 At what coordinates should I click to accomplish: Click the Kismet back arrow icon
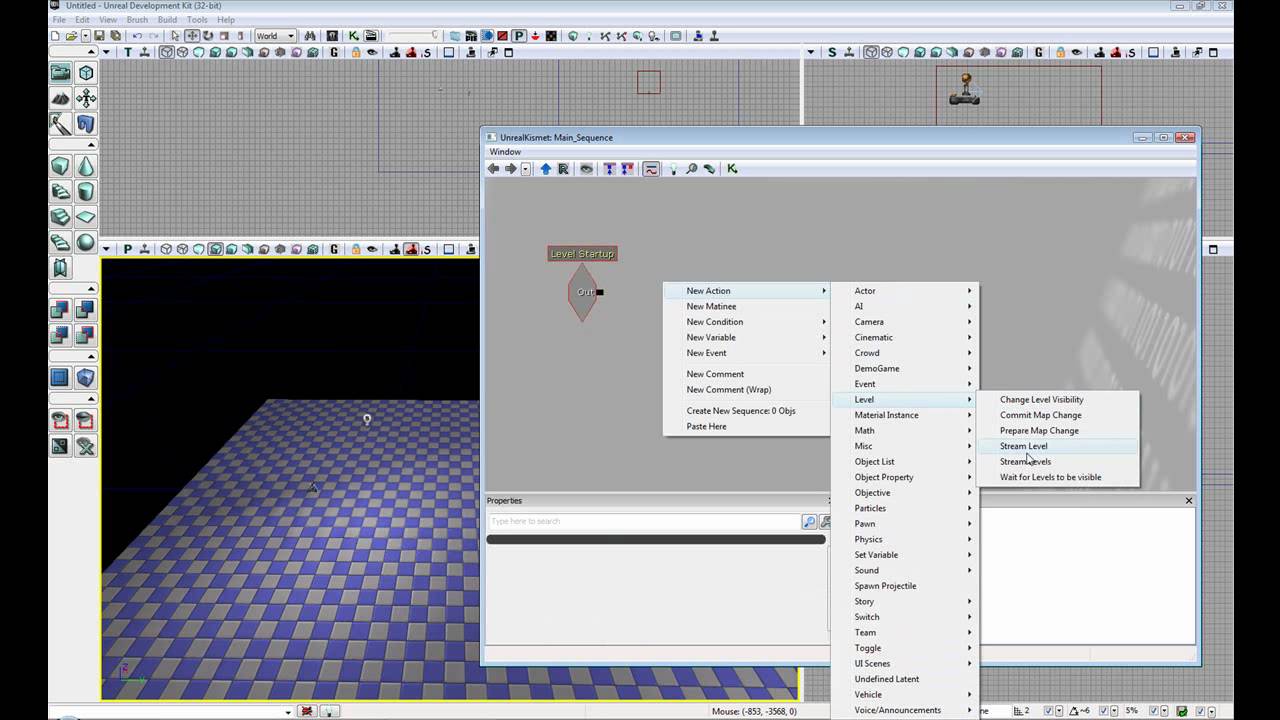point(493,169)
